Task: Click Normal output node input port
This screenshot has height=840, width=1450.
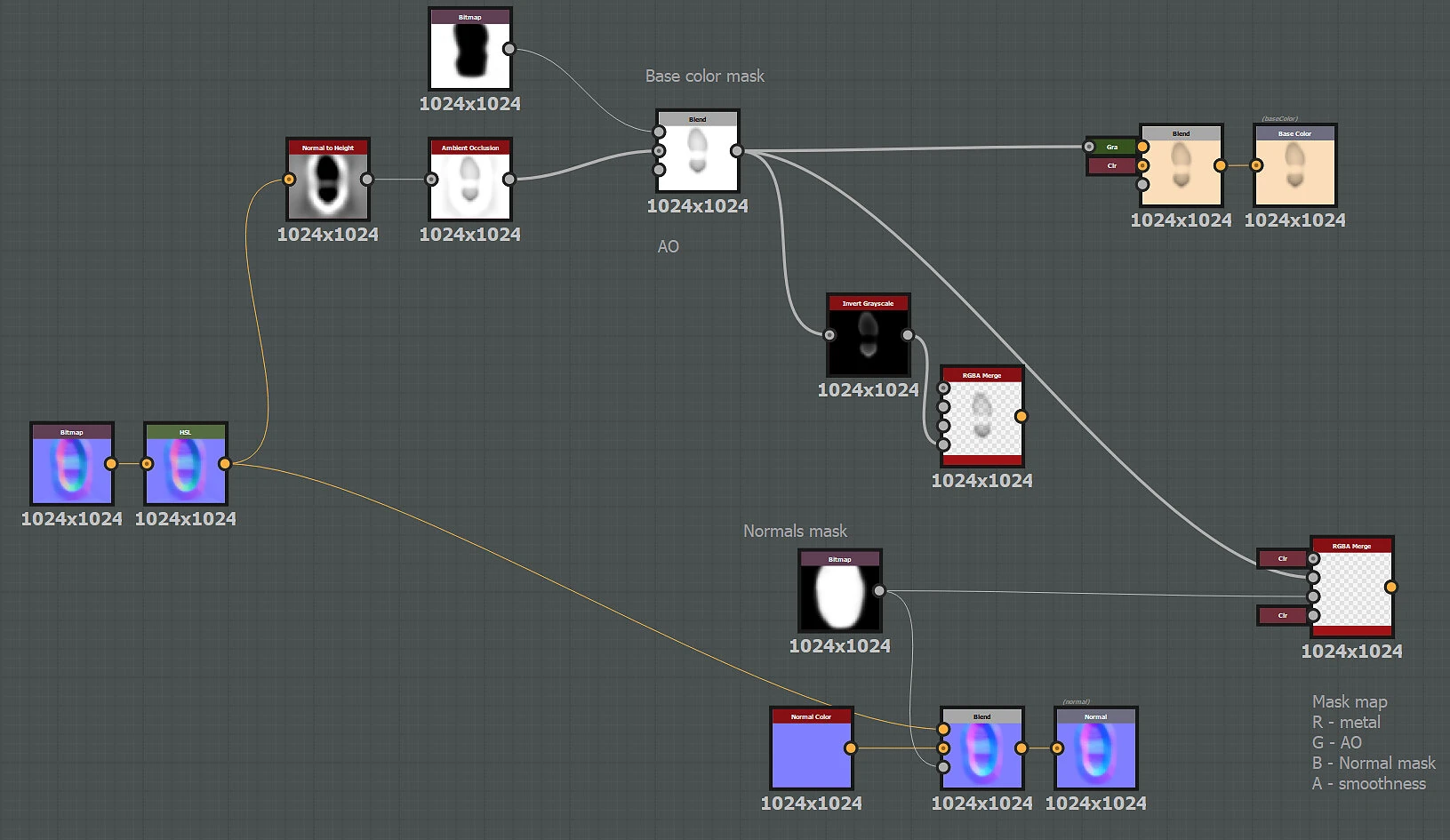Action: click(1057, 748)
